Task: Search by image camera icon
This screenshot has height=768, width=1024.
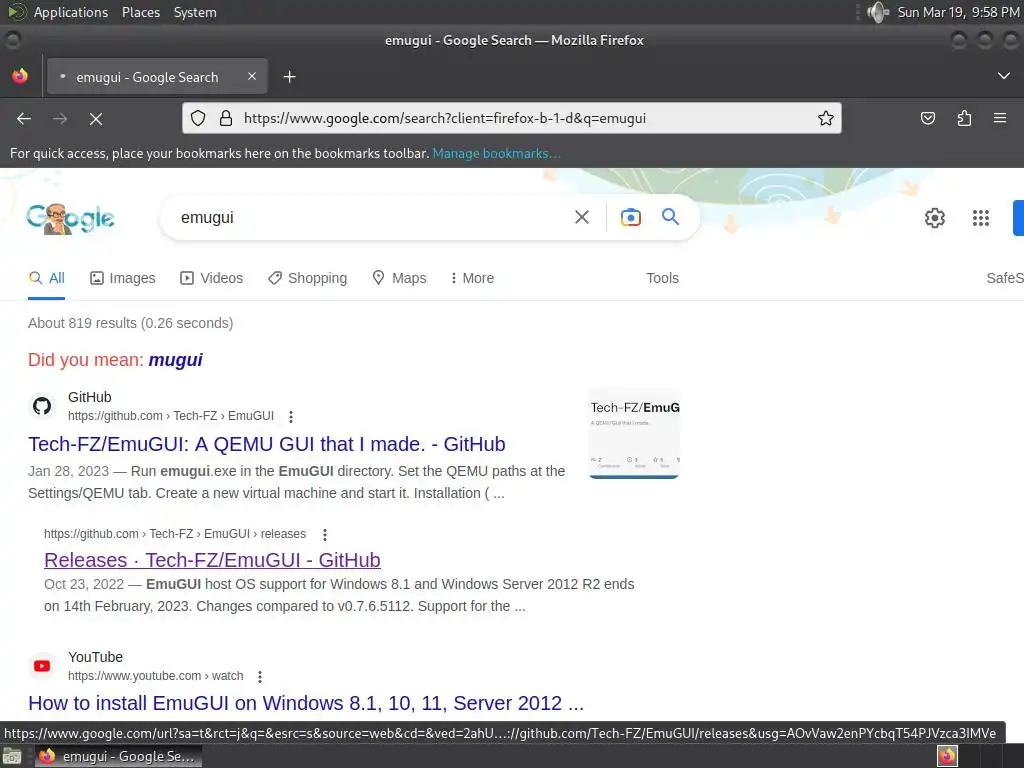Action: [x=630, y=217]
